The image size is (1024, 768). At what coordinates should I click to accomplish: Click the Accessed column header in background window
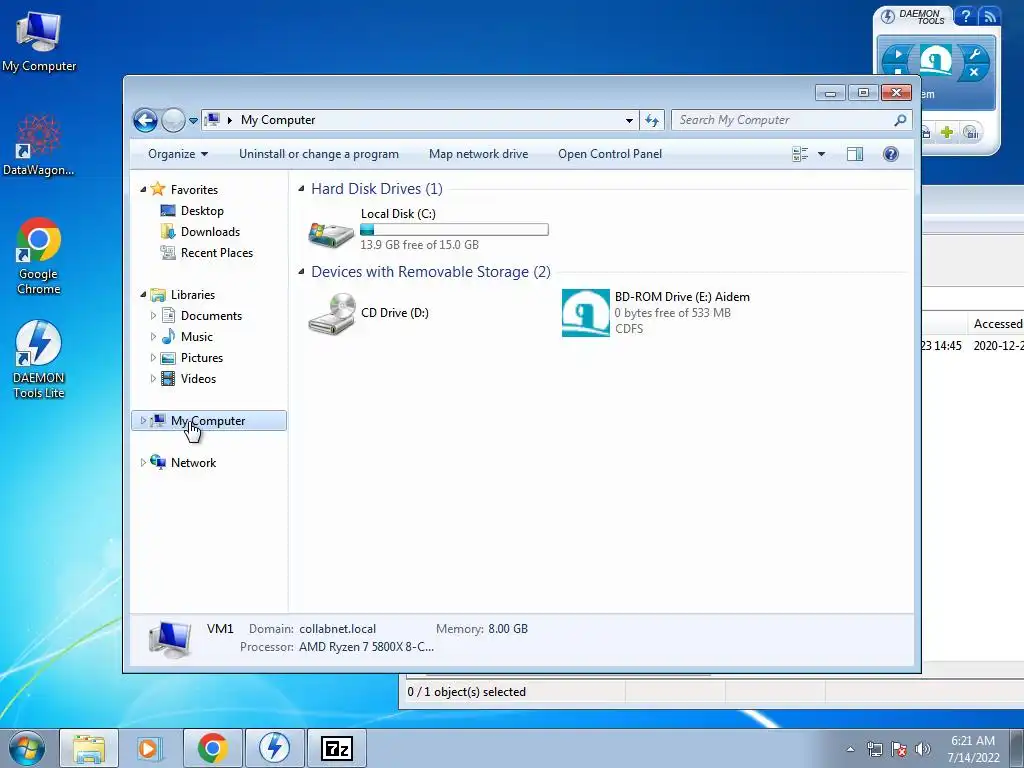tap(997, 324)
